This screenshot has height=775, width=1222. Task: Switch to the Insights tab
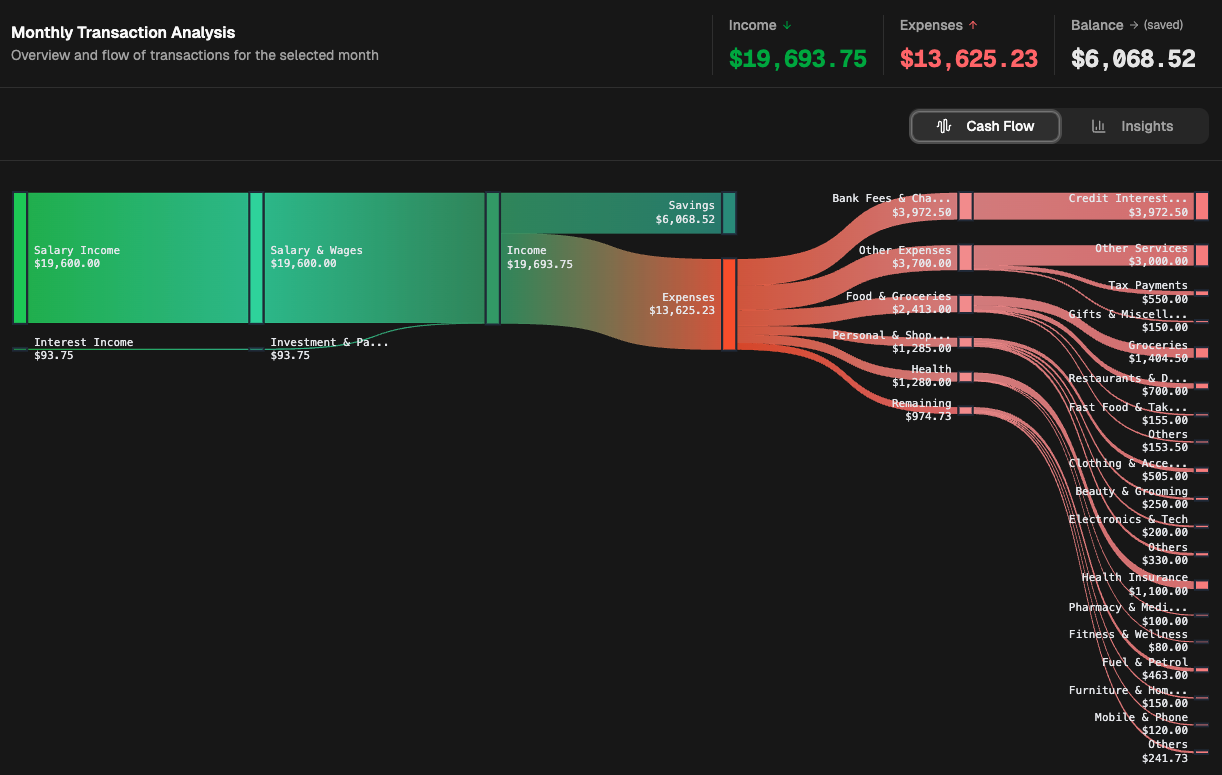1133,126
